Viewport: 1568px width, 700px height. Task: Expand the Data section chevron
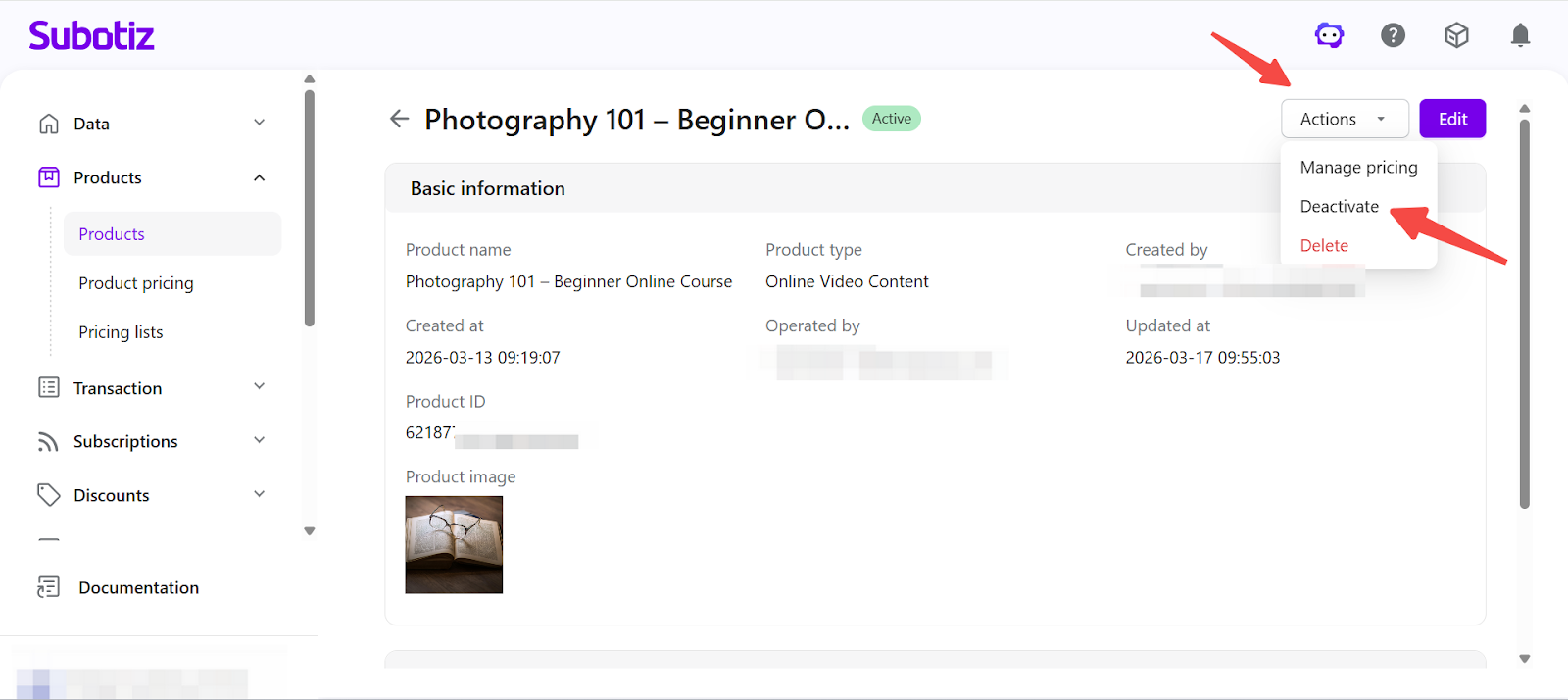pos(259,124)
